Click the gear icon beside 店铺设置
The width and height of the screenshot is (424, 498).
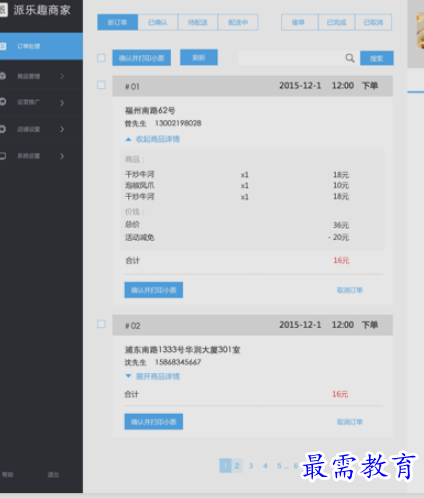[3, 129]
